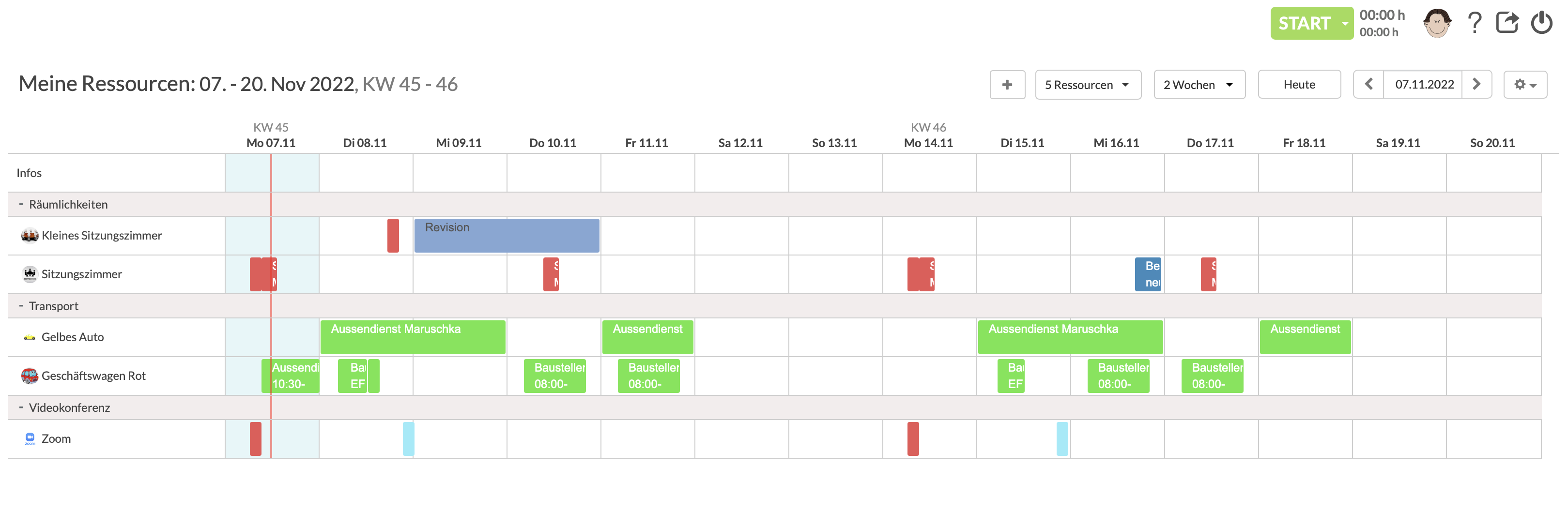The width and height of the screenshot is (1568, 511).
Task: Go to next period arrow
Action: [x=1476, y=85]
